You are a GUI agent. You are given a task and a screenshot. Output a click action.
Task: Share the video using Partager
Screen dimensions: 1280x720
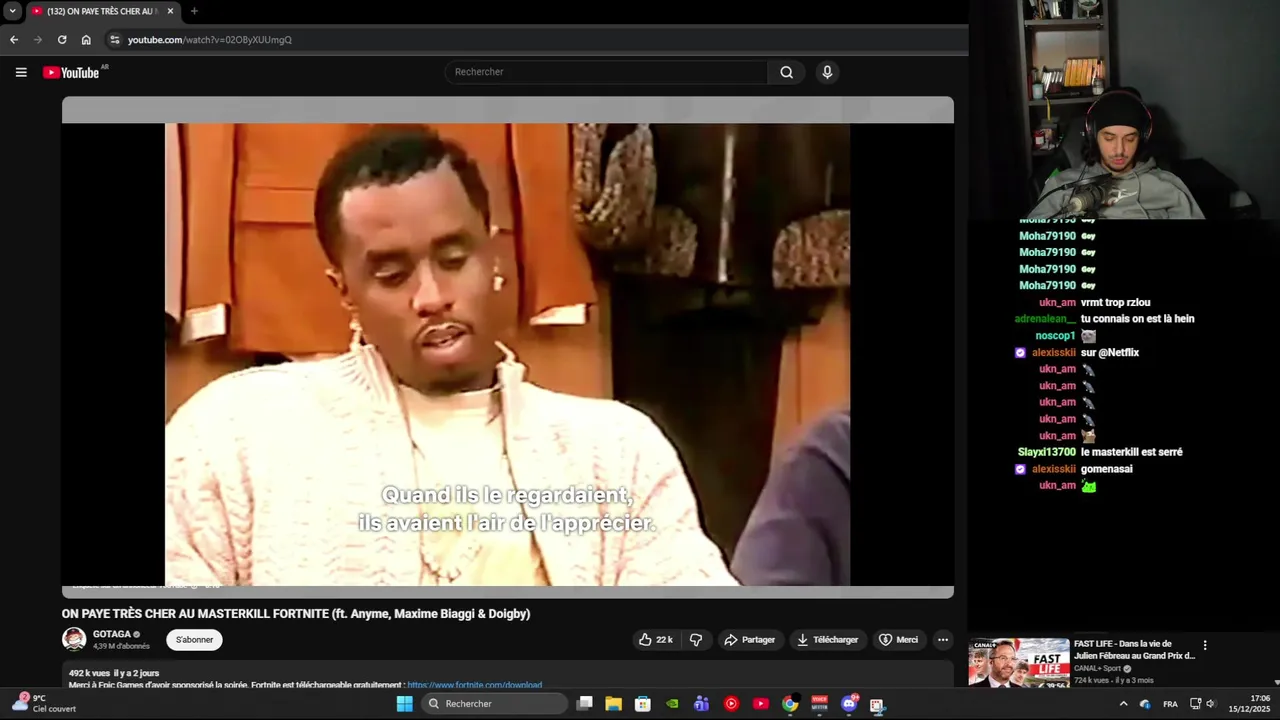tap(750, 640)
